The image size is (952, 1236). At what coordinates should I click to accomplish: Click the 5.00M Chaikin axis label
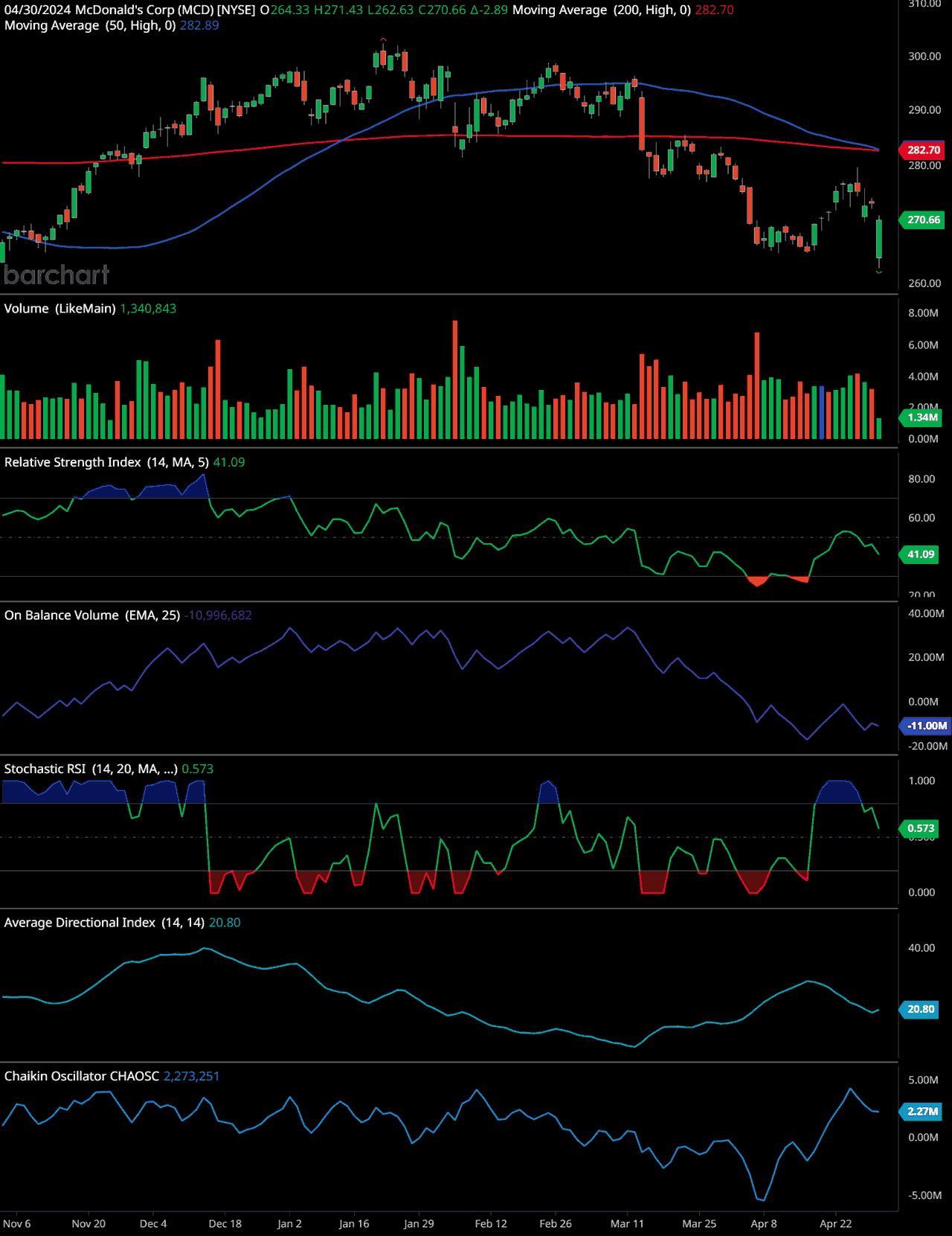923,1080
